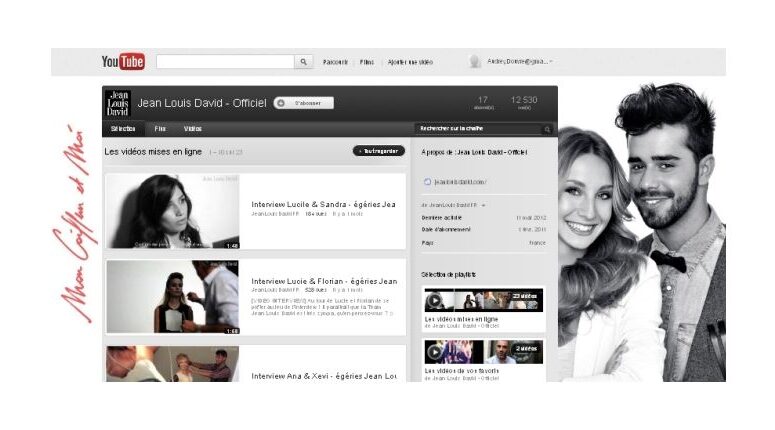Expand the de JeanLouisDavidFR dropdown

453,205
